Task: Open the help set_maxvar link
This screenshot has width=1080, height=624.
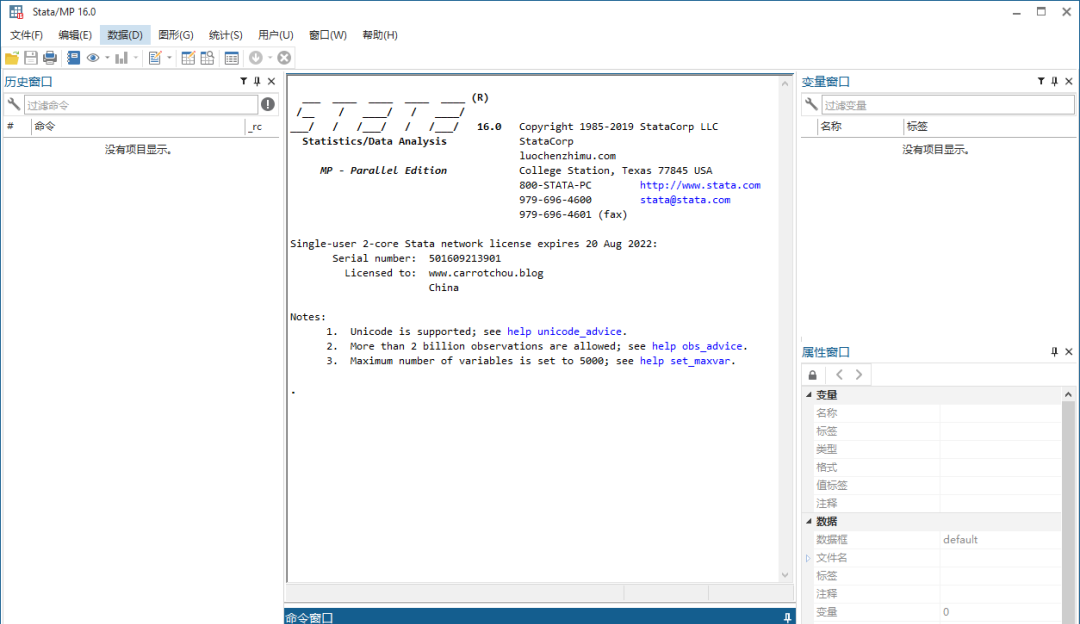Action: coord(685,361)
